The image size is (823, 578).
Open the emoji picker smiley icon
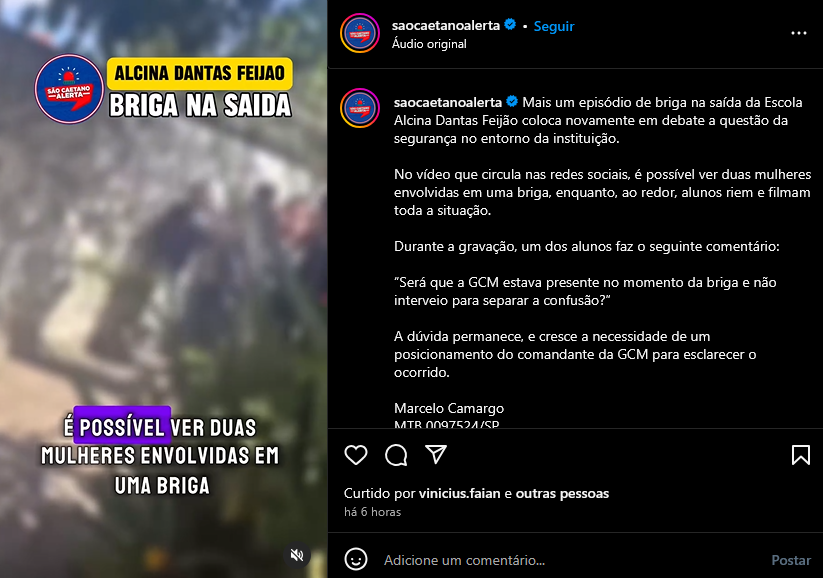point(356,559)
